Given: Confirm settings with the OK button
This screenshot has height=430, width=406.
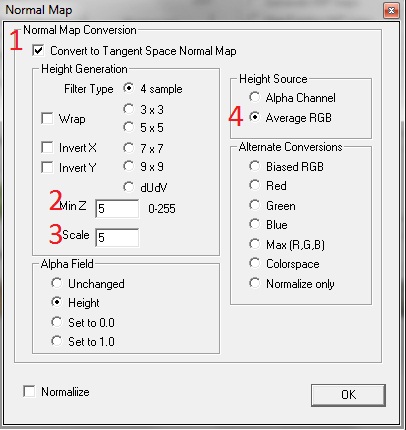Looking at the screenshot, I should point(348,395).
